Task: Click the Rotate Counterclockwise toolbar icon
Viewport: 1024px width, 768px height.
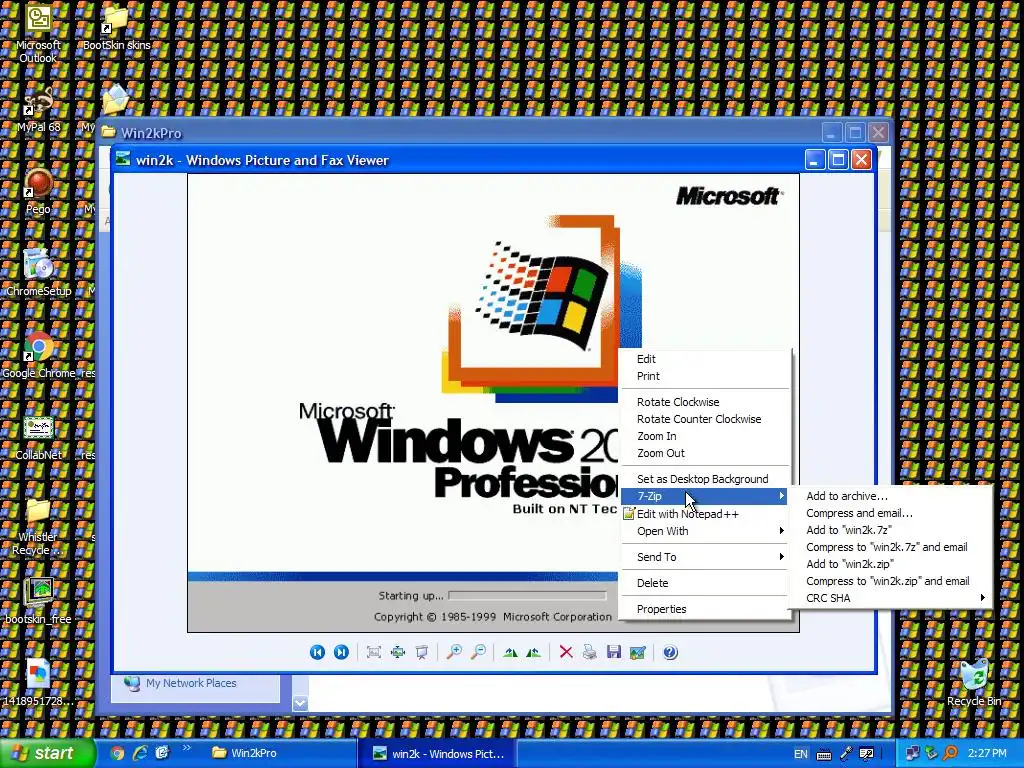Action: pyautogui.click(x=534, y=652)
